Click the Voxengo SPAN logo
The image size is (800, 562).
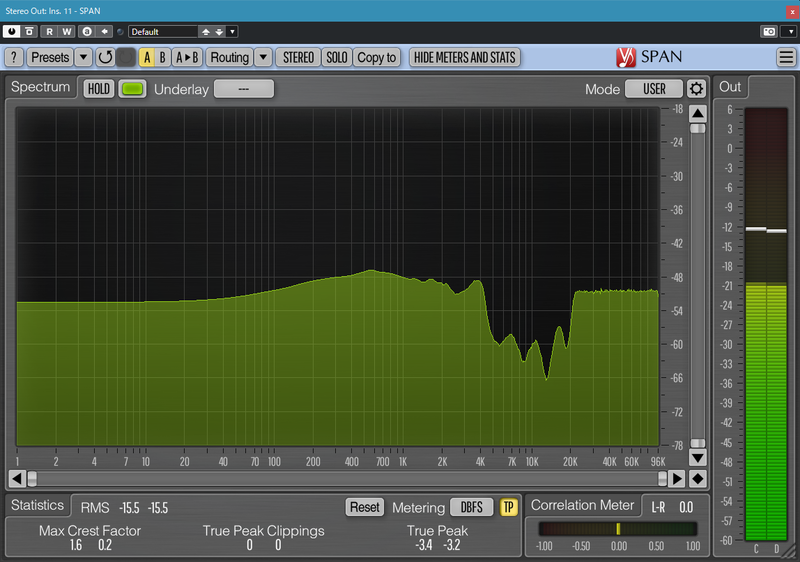coord(648,57)
